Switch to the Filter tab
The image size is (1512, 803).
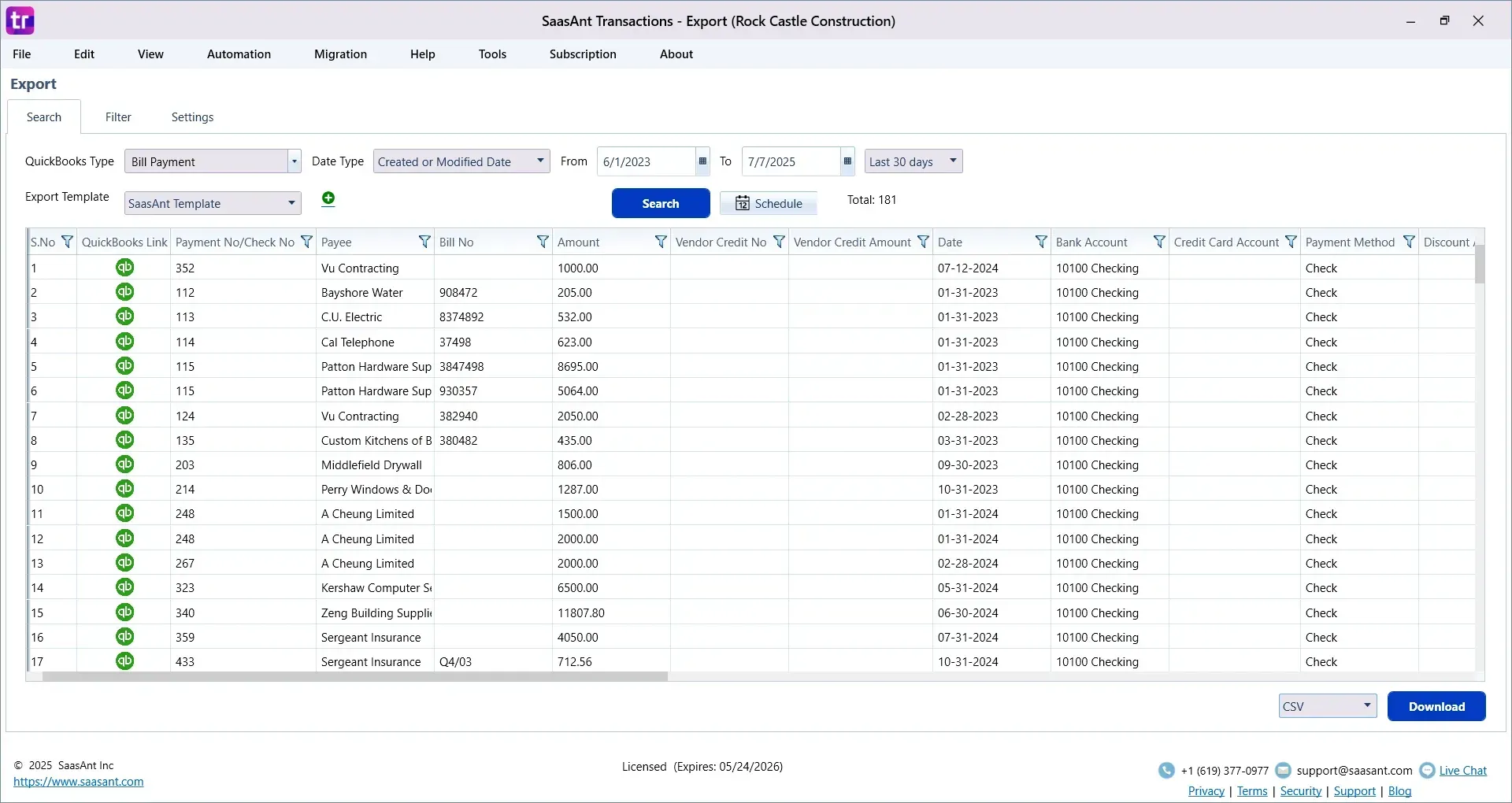tap(118, 117)
